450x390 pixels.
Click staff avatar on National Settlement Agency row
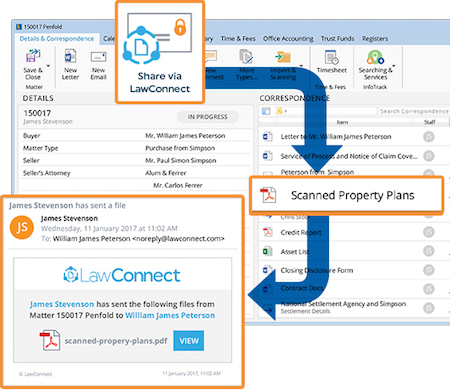point(429,308)
